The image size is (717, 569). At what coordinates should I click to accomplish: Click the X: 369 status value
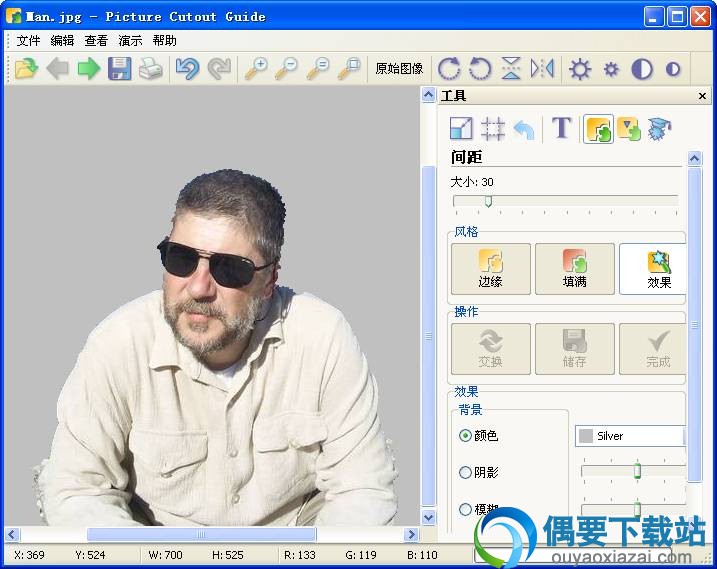coord(29,555)
